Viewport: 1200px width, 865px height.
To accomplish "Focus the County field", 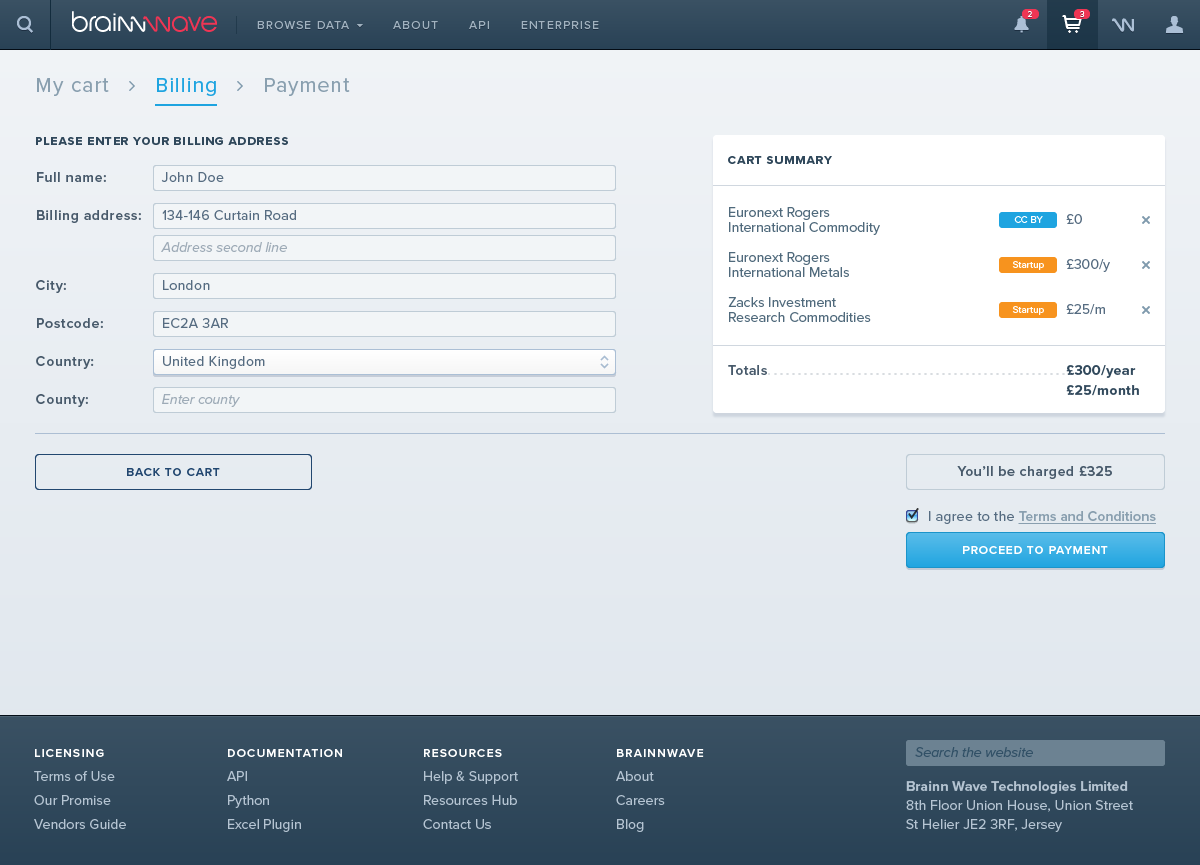I will coord(384,400).
